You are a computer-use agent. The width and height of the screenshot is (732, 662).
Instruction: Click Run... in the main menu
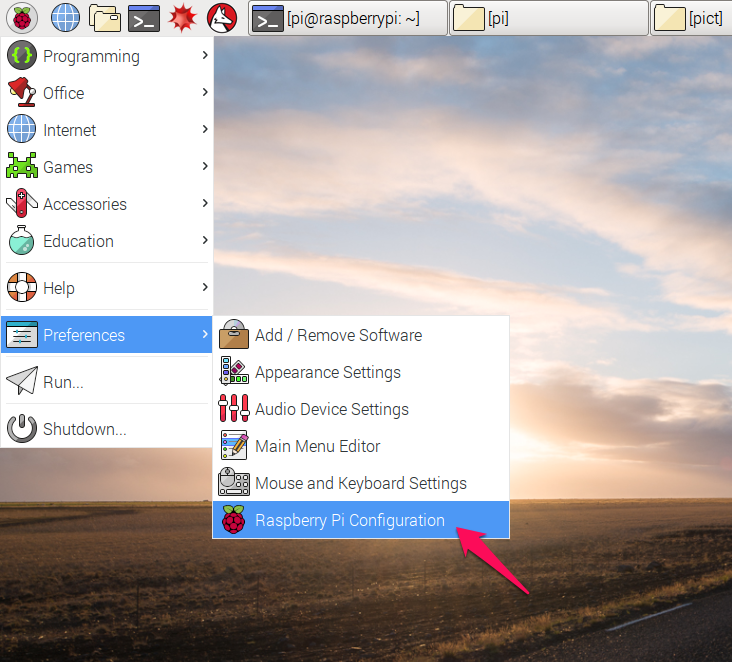pos(63,382)
